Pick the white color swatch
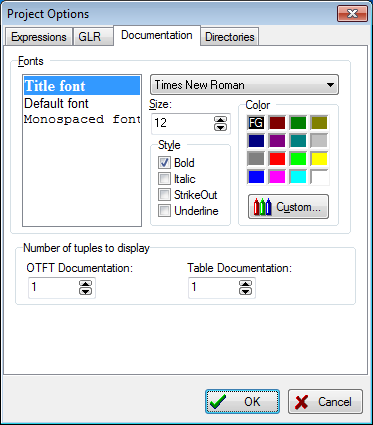 point(319,177)
